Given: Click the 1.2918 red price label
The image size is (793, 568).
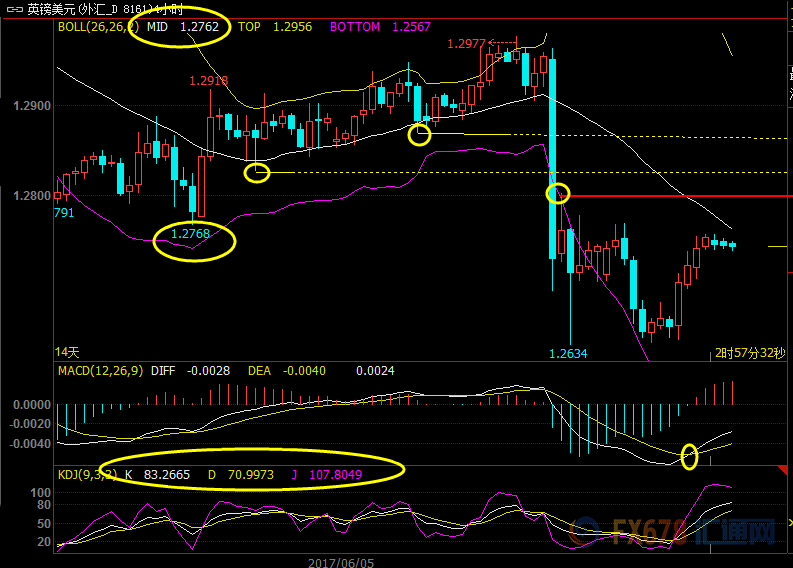Looking at the screenshot, I should point(208,80).
